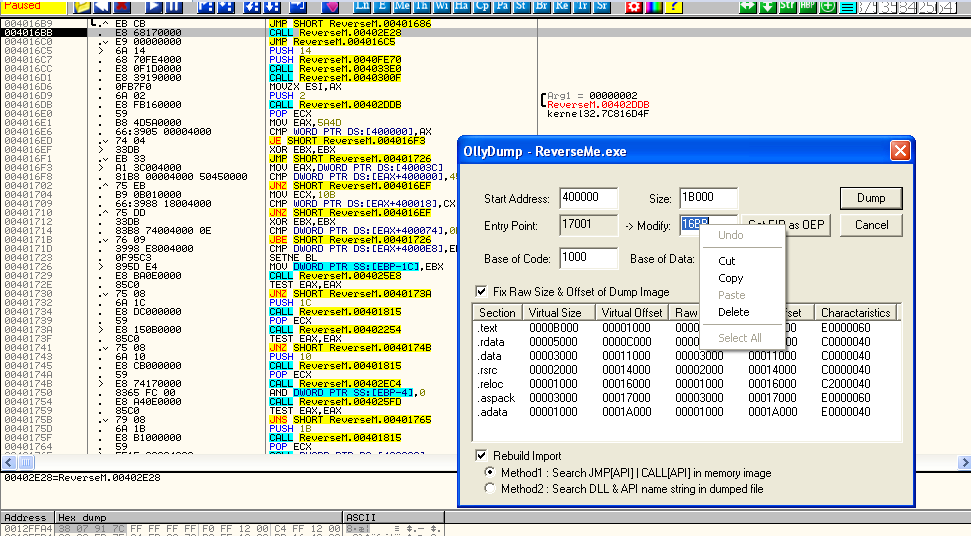The image size is (971, 536).
Task: Select the .text section row
Action: [x=686, y=328]
